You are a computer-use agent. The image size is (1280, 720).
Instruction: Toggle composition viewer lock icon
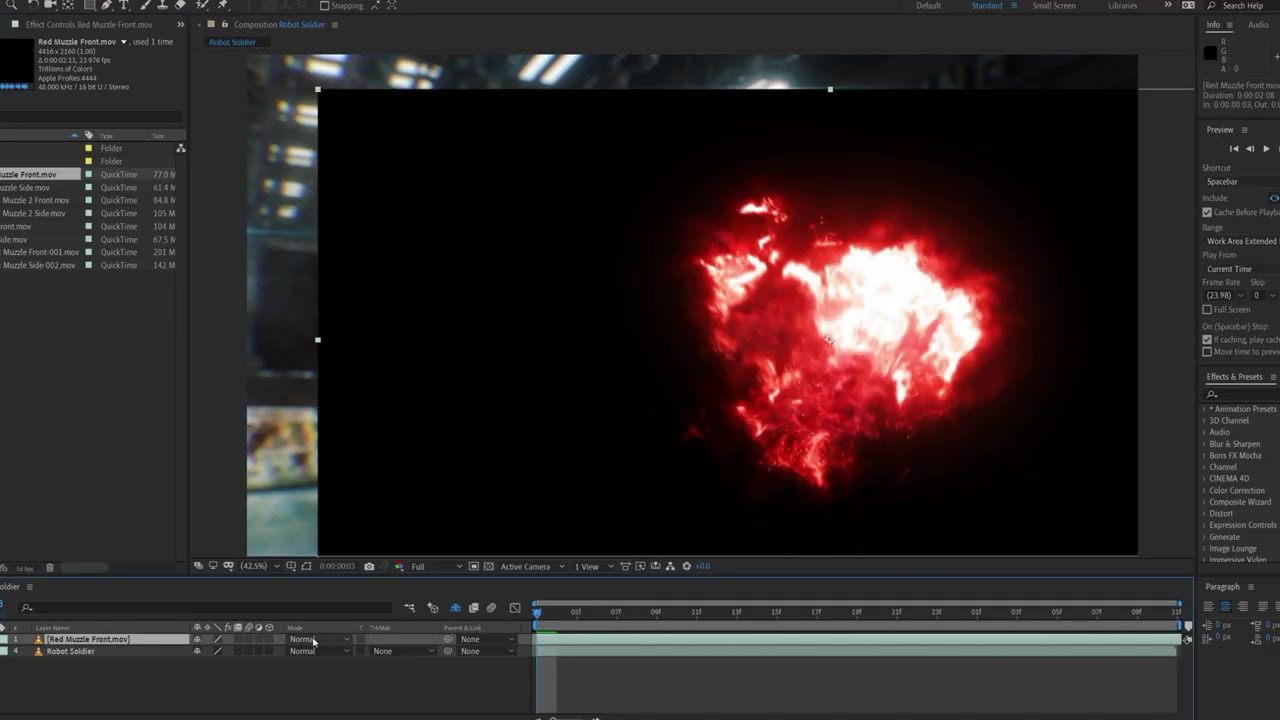(x=224, y=24)
